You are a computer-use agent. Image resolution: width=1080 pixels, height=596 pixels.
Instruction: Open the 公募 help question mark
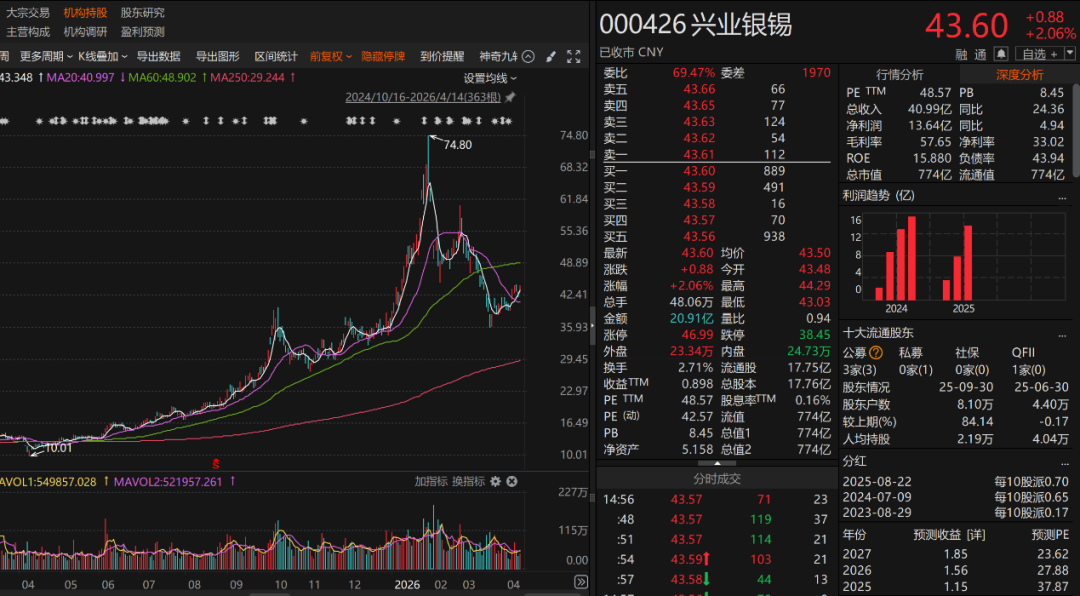coord(876,352)
